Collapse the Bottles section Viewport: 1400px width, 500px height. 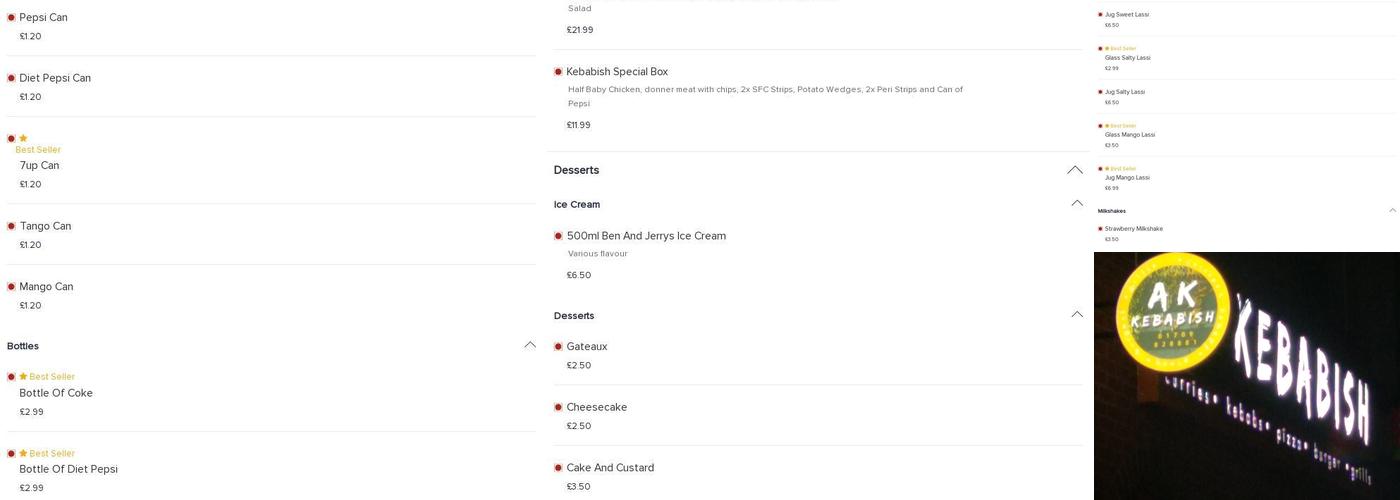(x=529, y=345)
